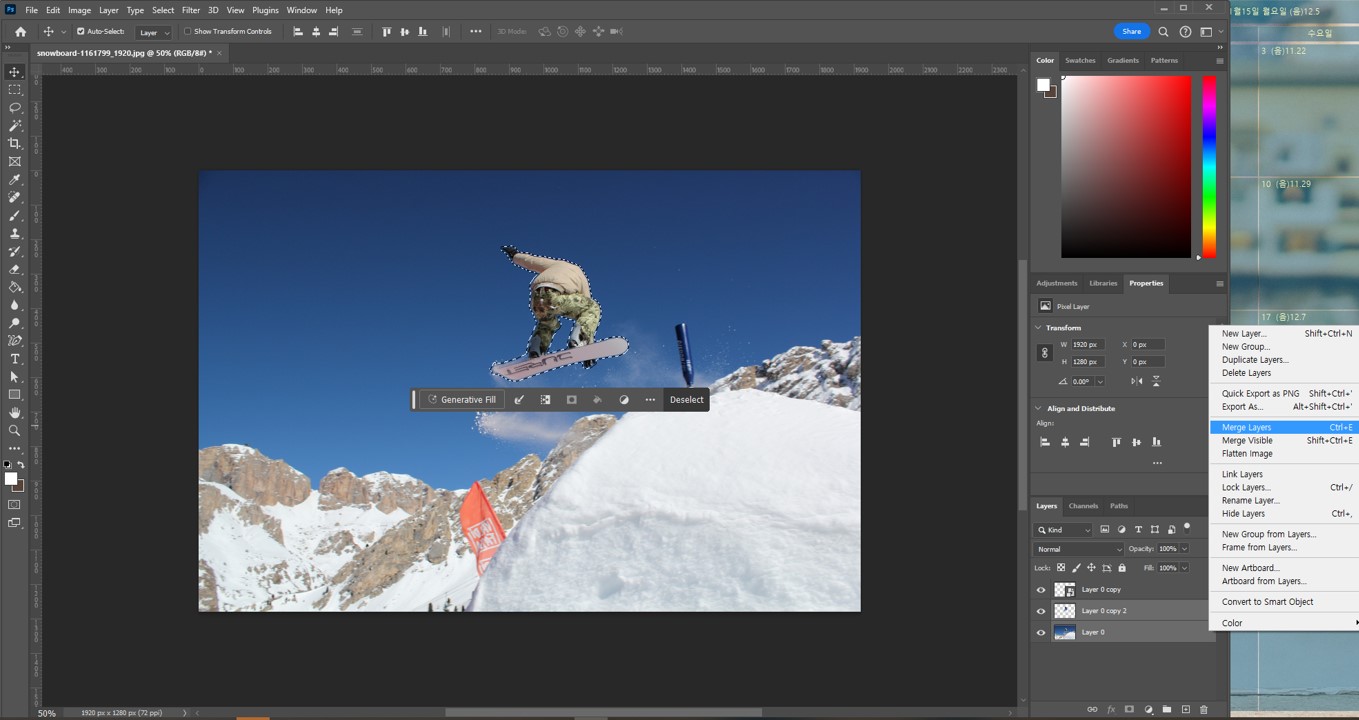Toggle layer filtering on/off switch
The image size is (1359, 720).
coord(1187,527)
